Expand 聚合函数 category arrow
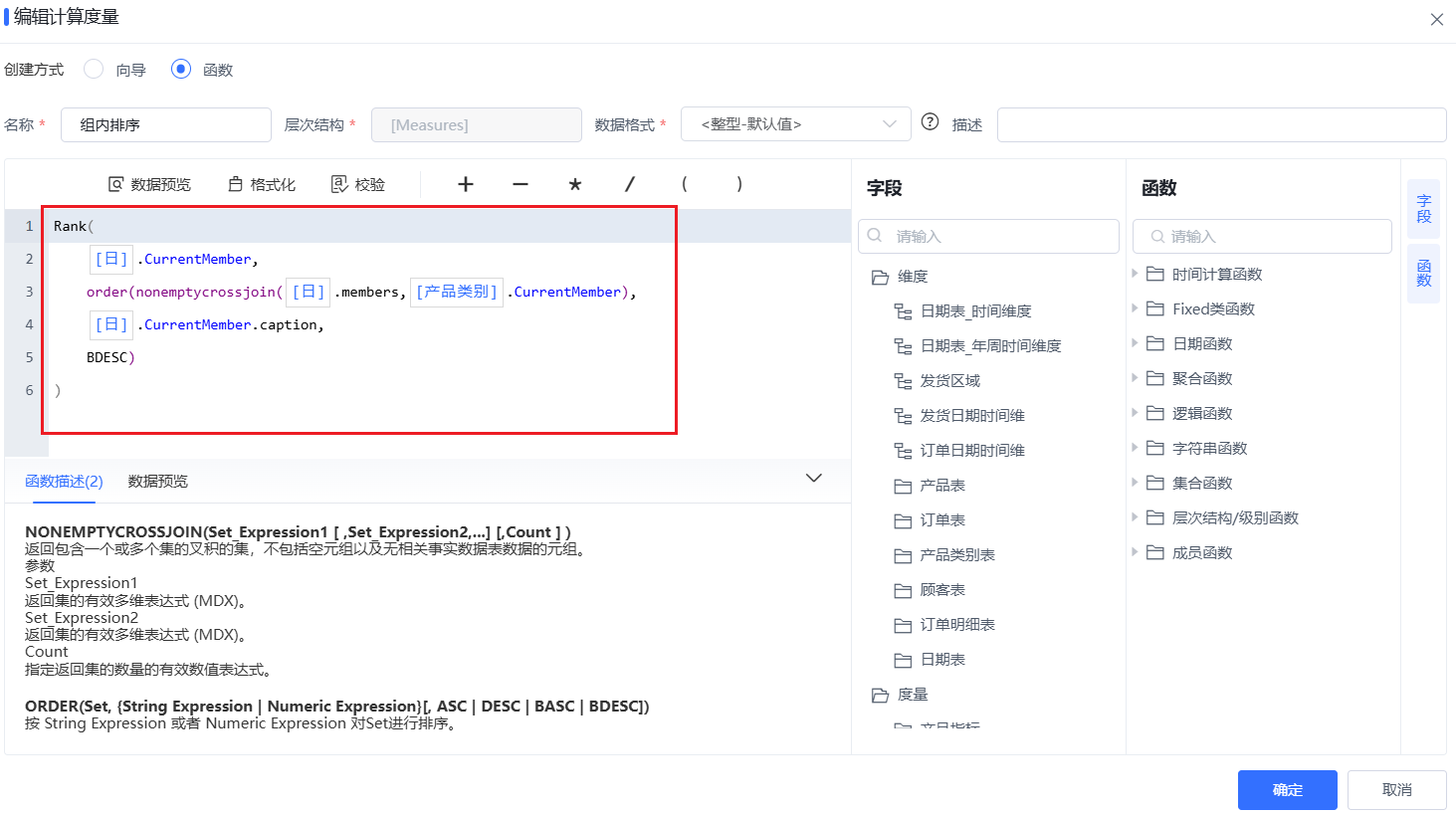Screen dimensions: 1456x815 pos(1135,378)
